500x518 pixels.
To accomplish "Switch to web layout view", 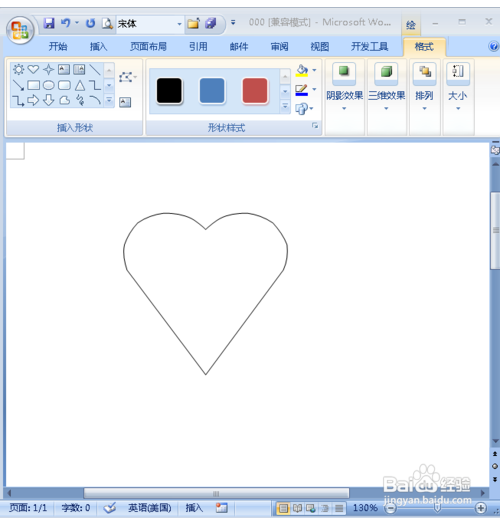I will [311, 508].
